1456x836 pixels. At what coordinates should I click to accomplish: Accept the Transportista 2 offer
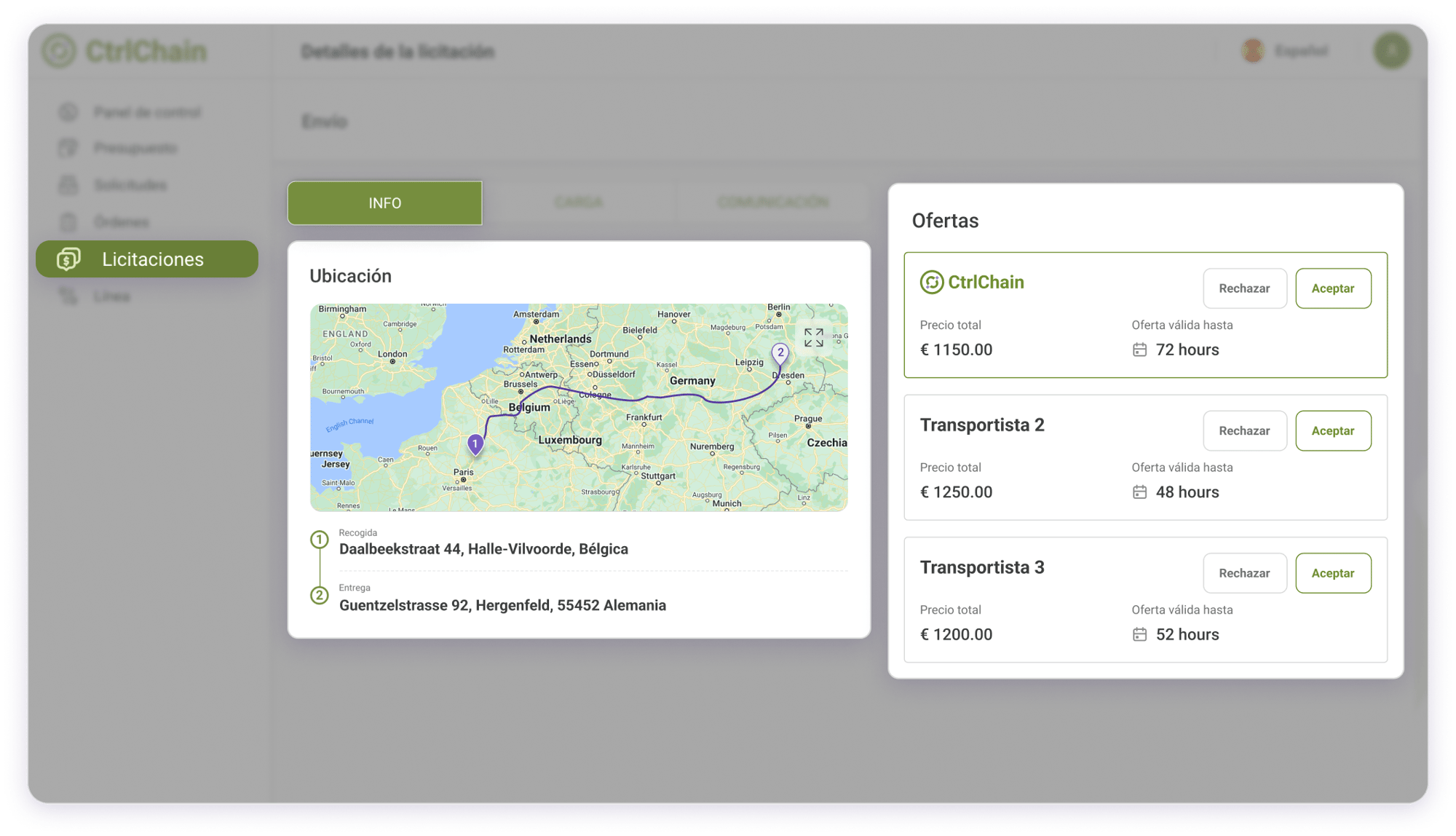(1333, 431)
